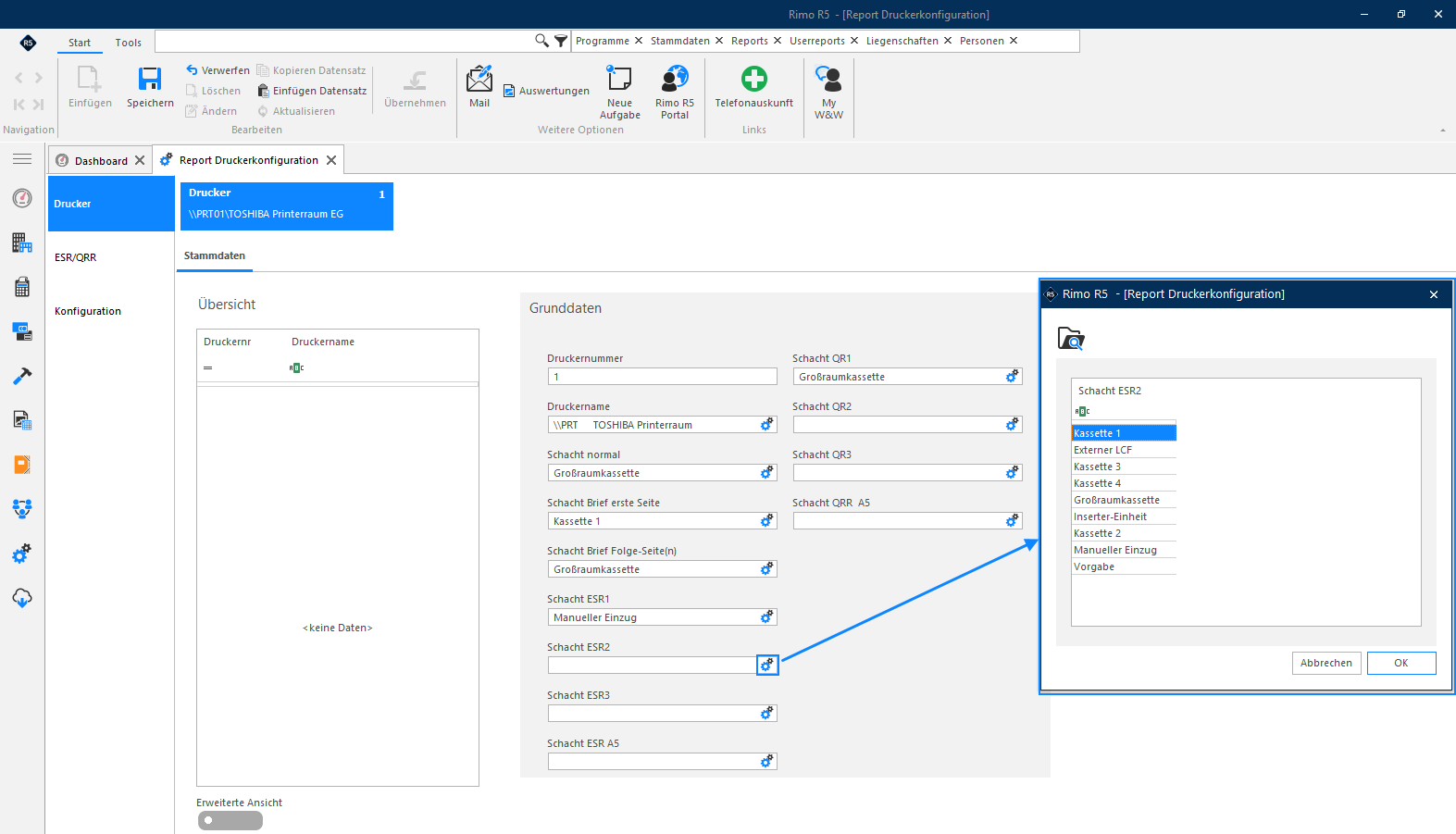1456x834 pixels.
Task: Click the hammer tool sidebar icon
Action: tap(22, 376)
